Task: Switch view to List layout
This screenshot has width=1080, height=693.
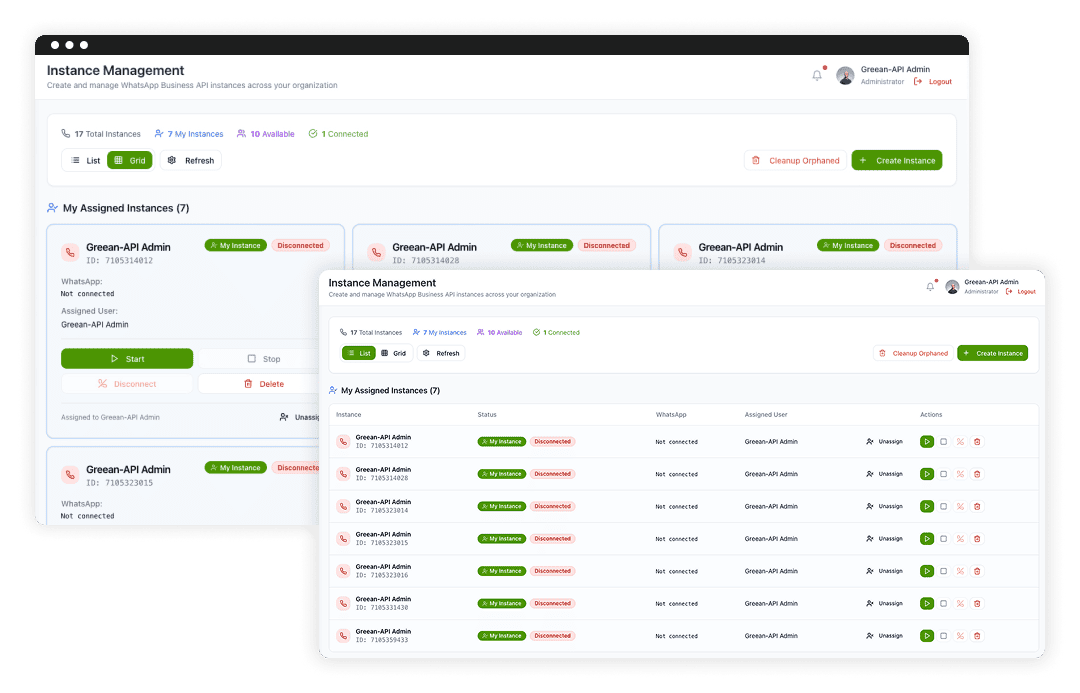Action: pos(358,353)
